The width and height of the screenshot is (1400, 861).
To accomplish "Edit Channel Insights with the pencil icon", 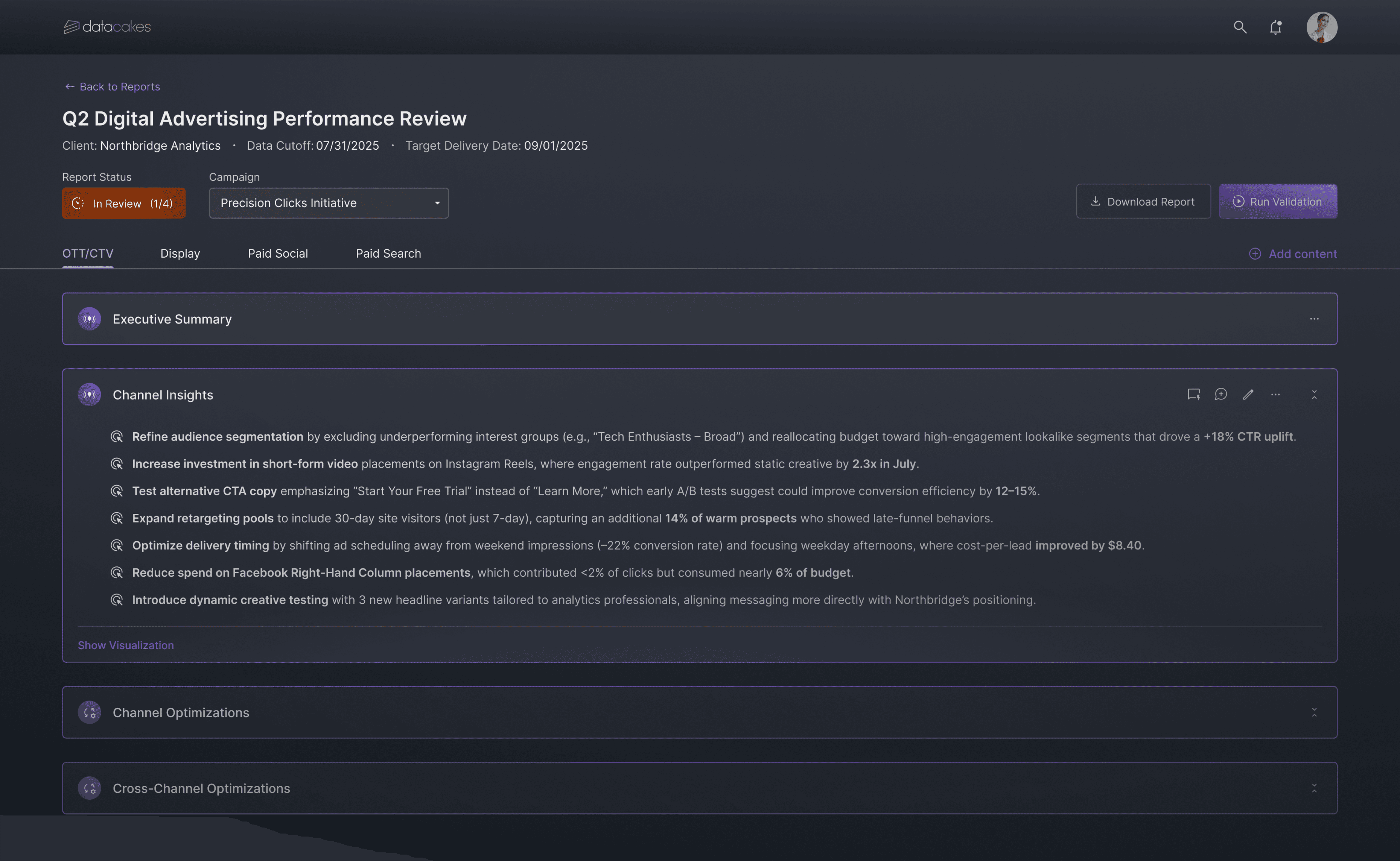I will click(1248, 394).
